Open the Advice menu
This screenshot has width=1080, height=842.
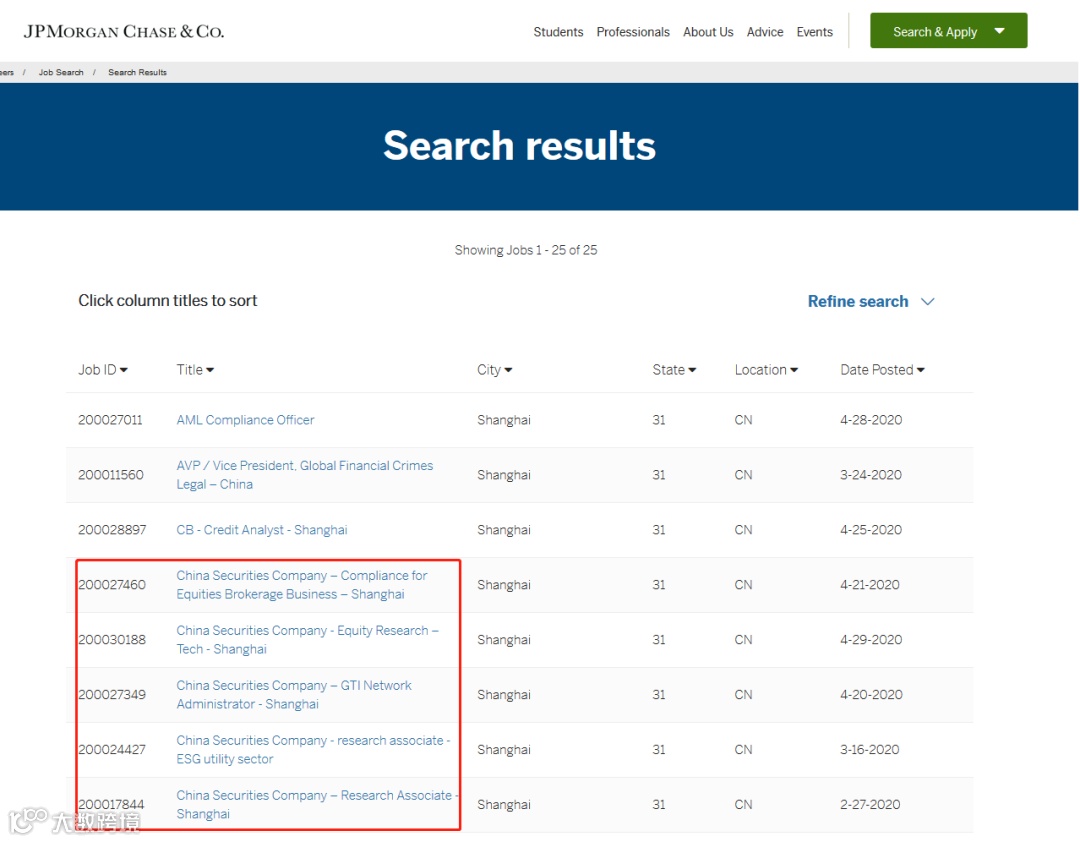point(765,32)
